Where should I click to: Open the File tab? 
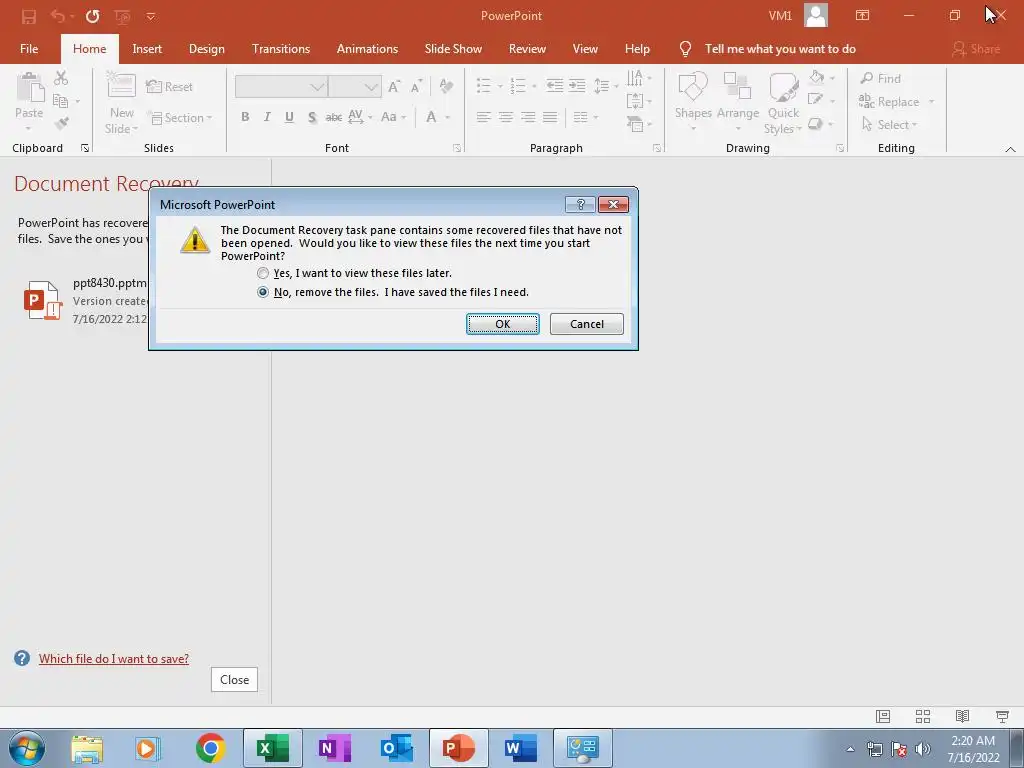tap(29, 49)
